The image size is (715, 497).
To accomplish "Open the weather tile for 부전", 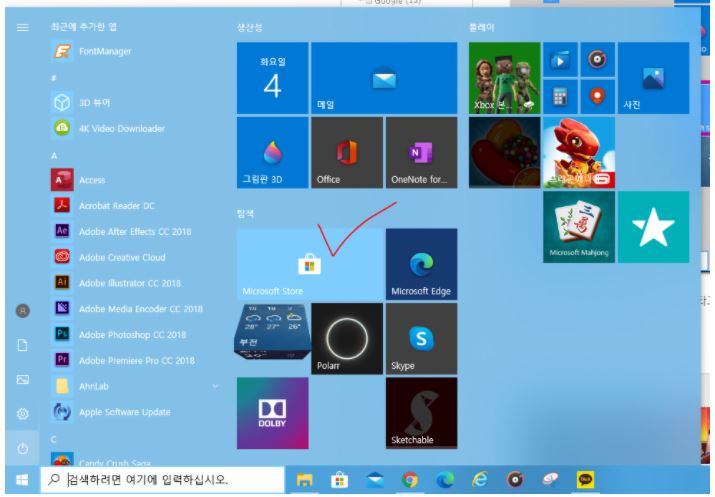I will (272, 332).
